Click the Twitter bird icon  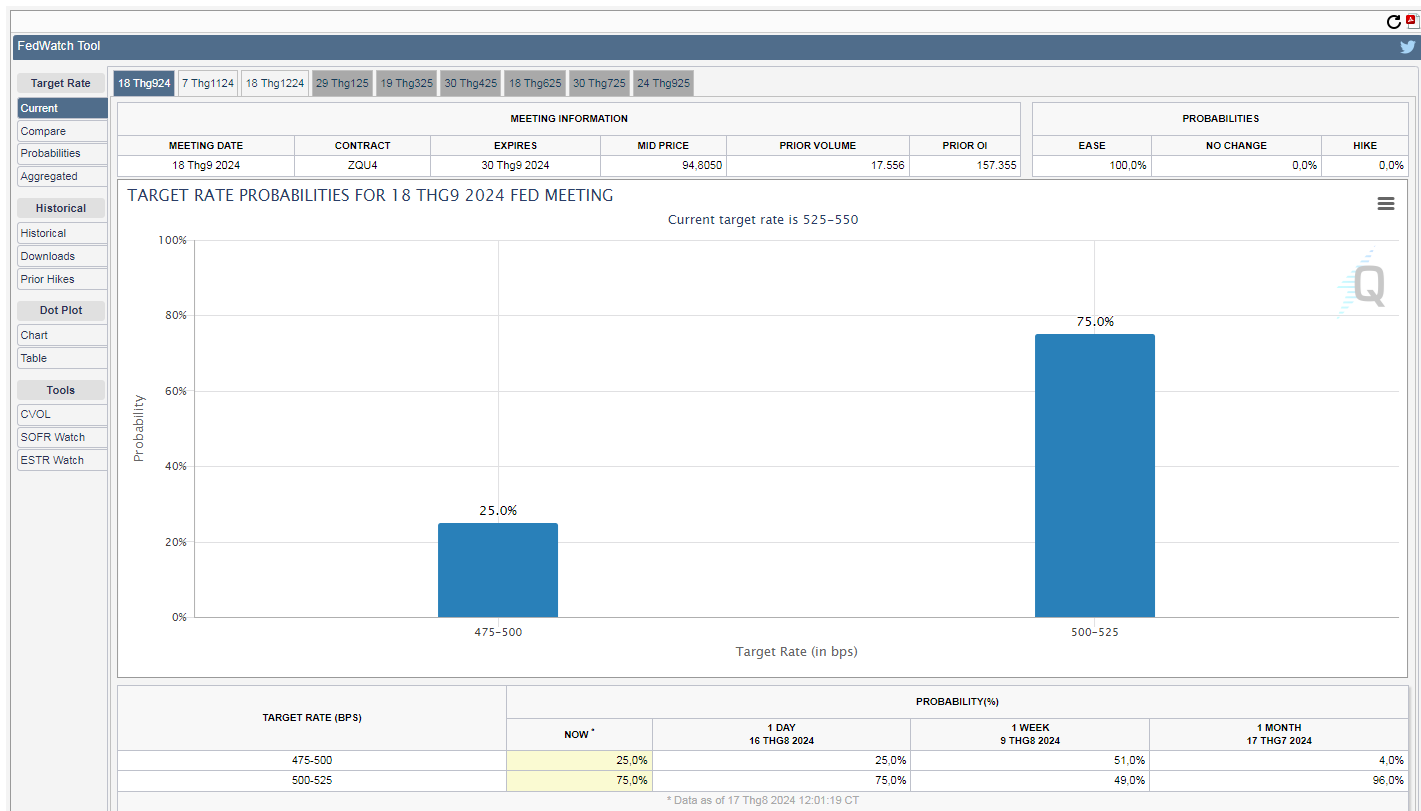point(1407,46)
